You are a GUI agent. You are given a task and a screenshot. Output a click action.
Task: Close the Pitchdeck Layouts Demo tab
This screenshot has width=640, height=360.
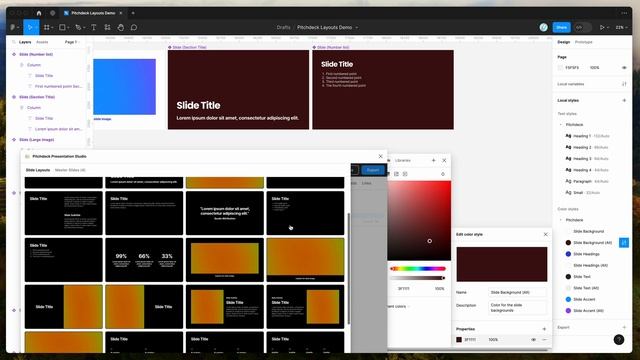pos(121,13)
